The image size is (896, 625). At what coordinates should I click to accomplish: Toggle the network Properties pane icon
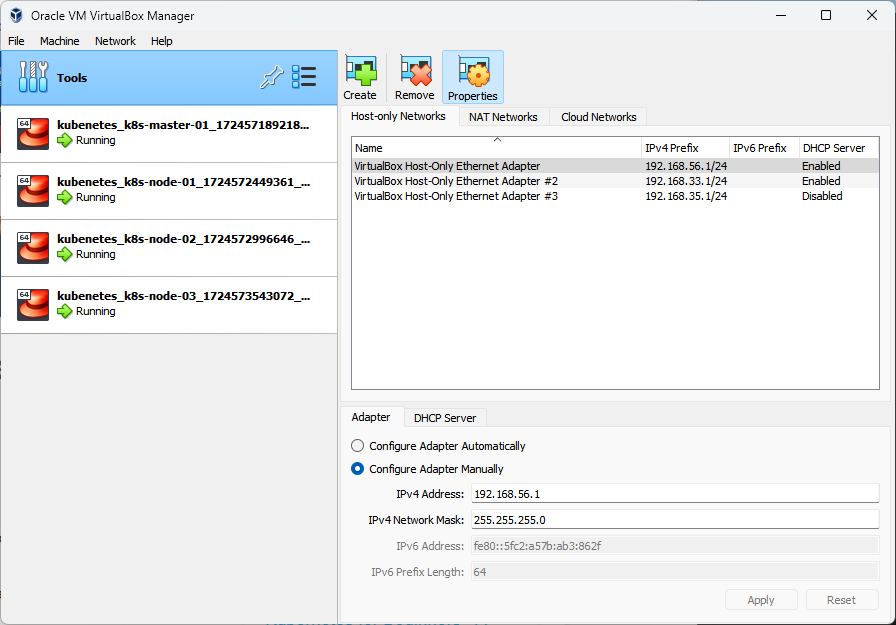[x=473, y=71]
